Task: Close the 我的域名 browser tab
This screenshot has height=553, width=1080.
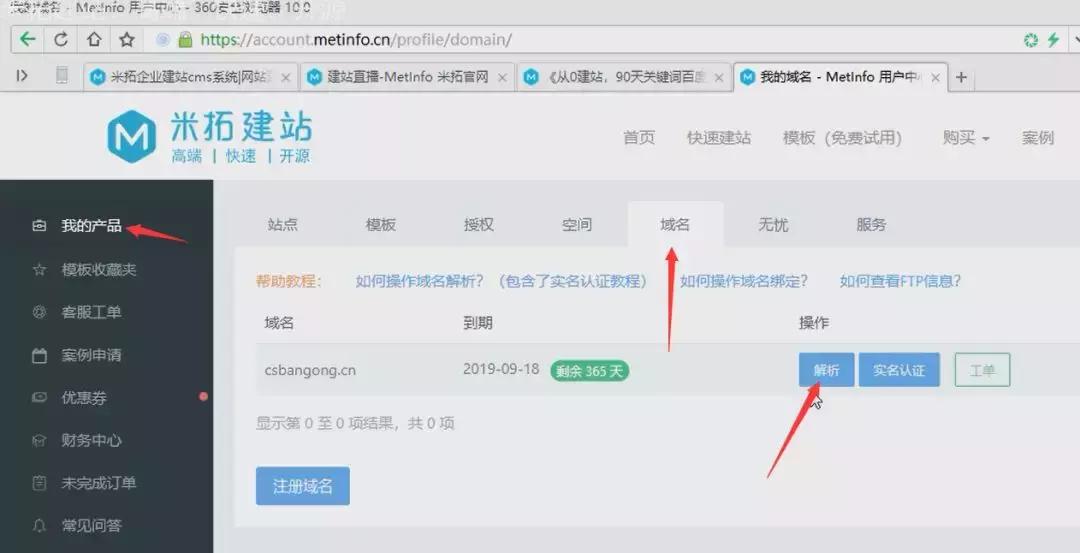Action: click(935, 78)
